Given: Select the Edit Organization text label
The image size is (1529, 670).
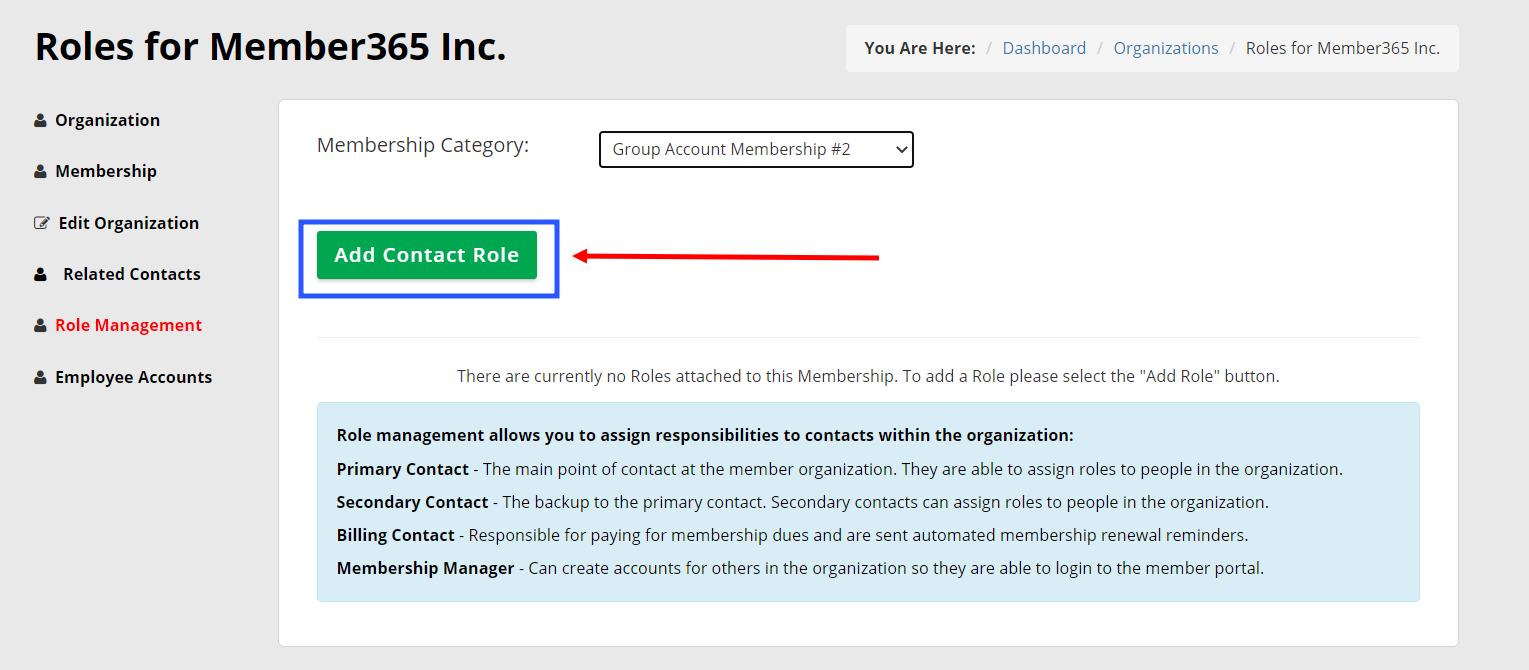Looking at the screenshot, I should tap(129, 223).
